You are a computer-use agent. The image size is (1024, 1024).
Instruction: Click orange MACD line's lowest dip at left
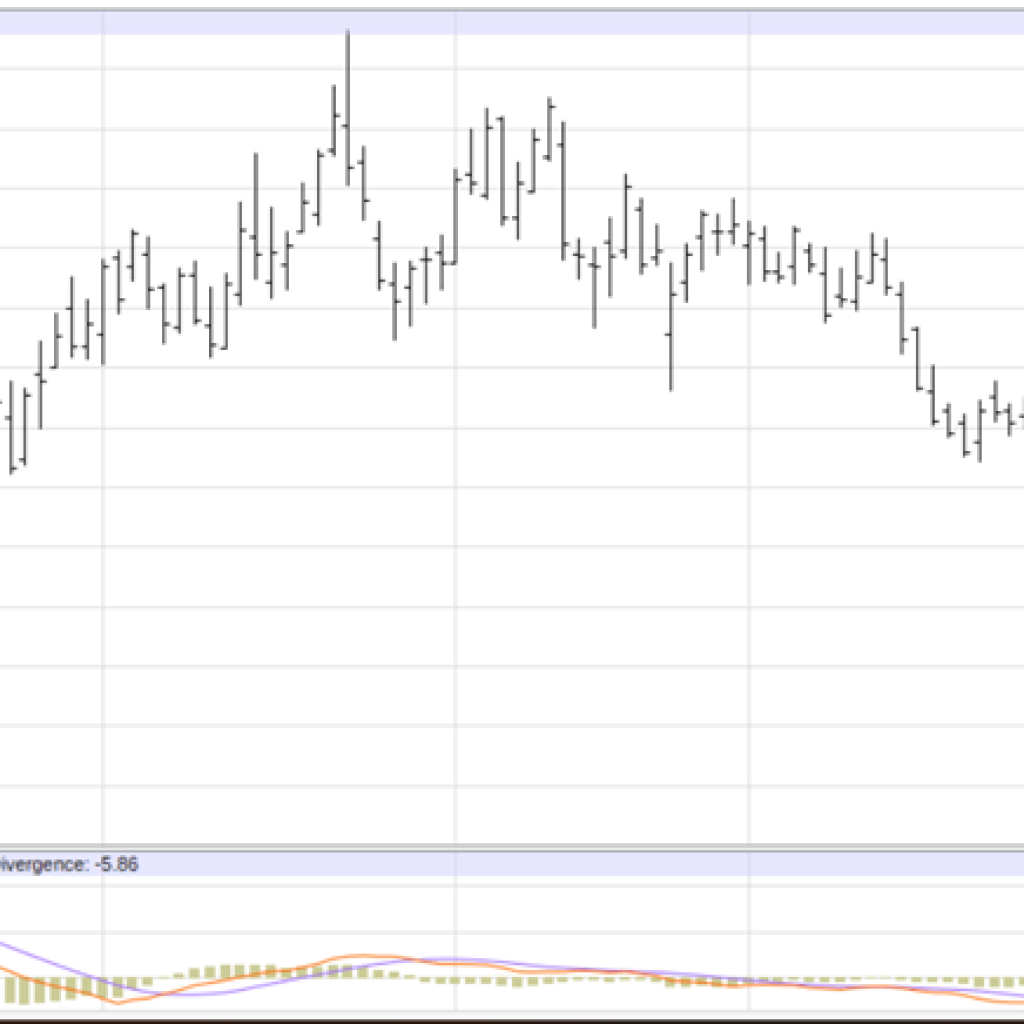tap(120, 1001)
